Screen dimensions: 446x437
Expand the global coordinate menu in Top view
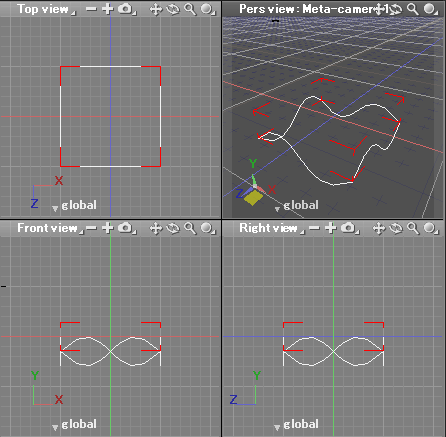(74, 205)
